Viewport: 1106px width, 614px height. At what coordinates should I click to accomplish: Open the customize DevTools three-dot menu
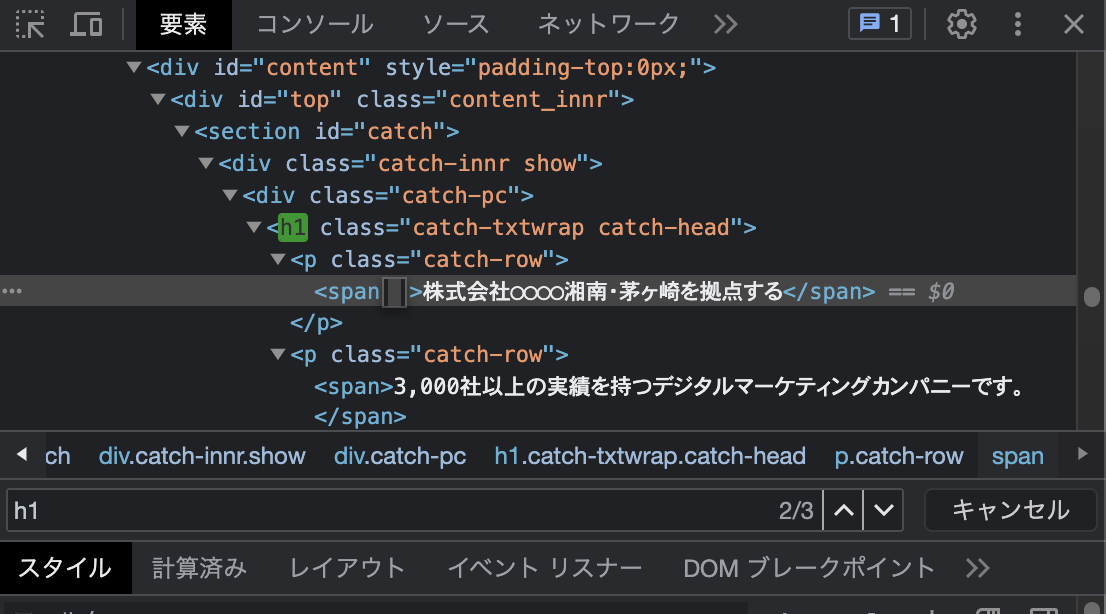[x=1017, y=24]
